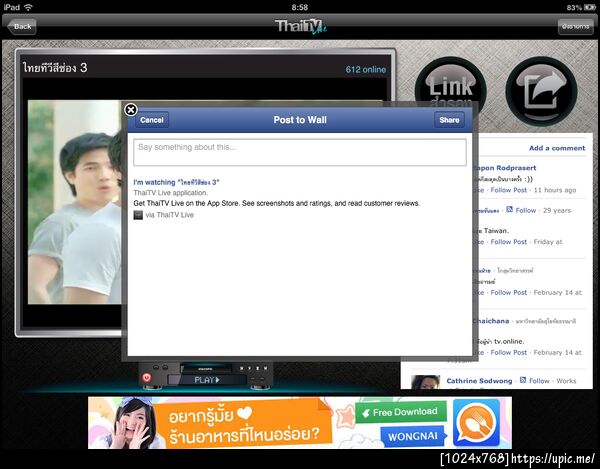
Task: Tap the blue WONGNAI label in ad
Action: point(412,436)
